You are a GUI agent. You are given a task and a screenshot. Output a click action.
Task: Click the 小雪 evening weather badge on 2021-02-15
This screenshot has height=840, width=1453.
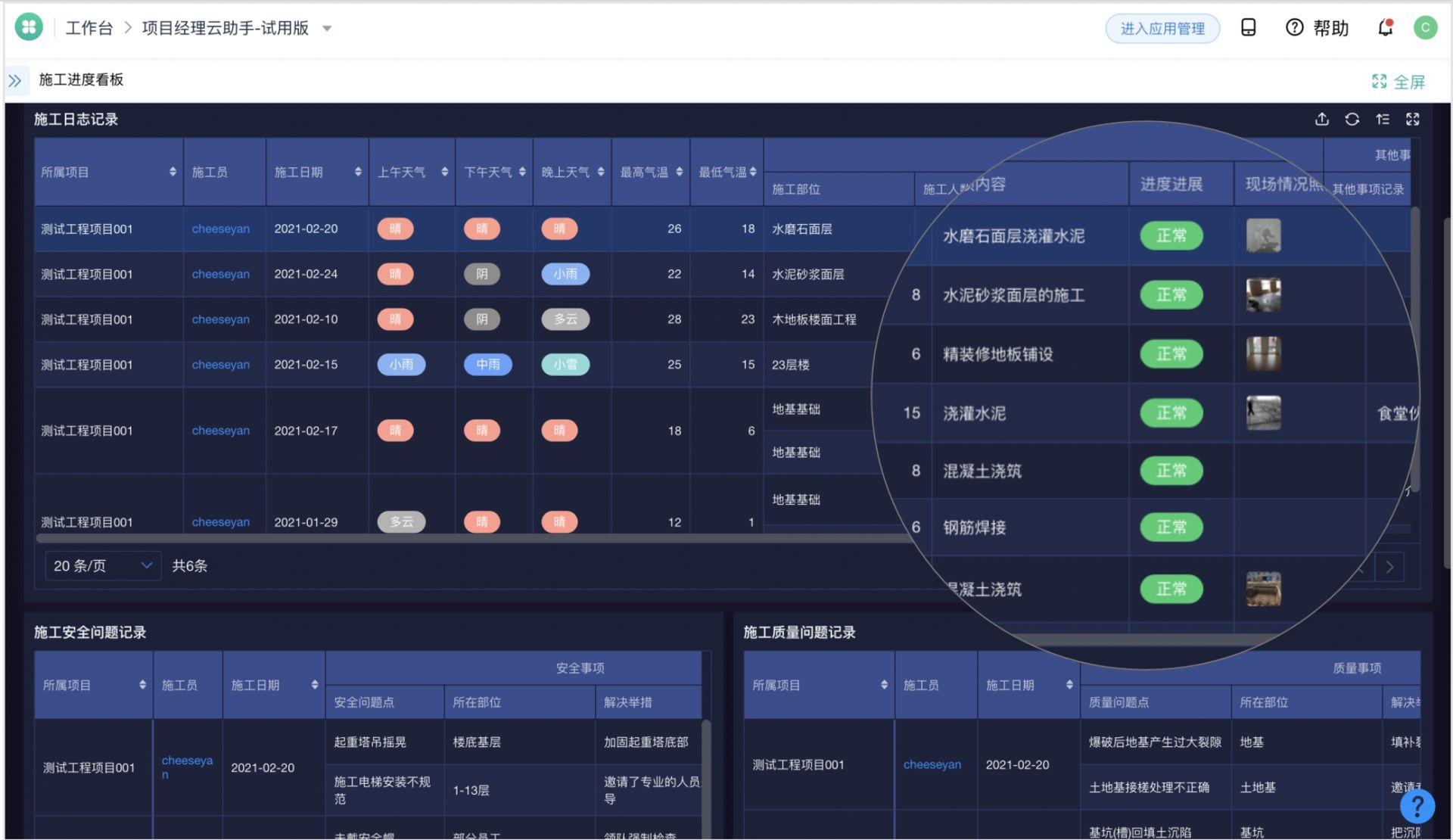click(x=565, y=364)
